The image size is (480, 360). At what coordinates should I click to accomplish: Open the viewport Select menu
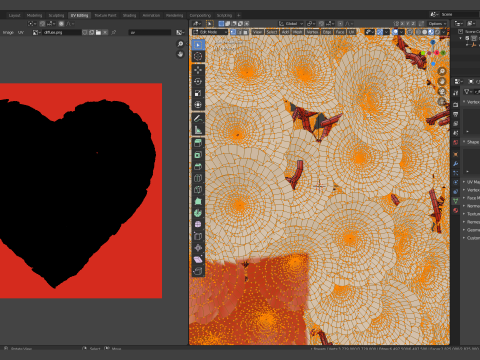point(272,32)
